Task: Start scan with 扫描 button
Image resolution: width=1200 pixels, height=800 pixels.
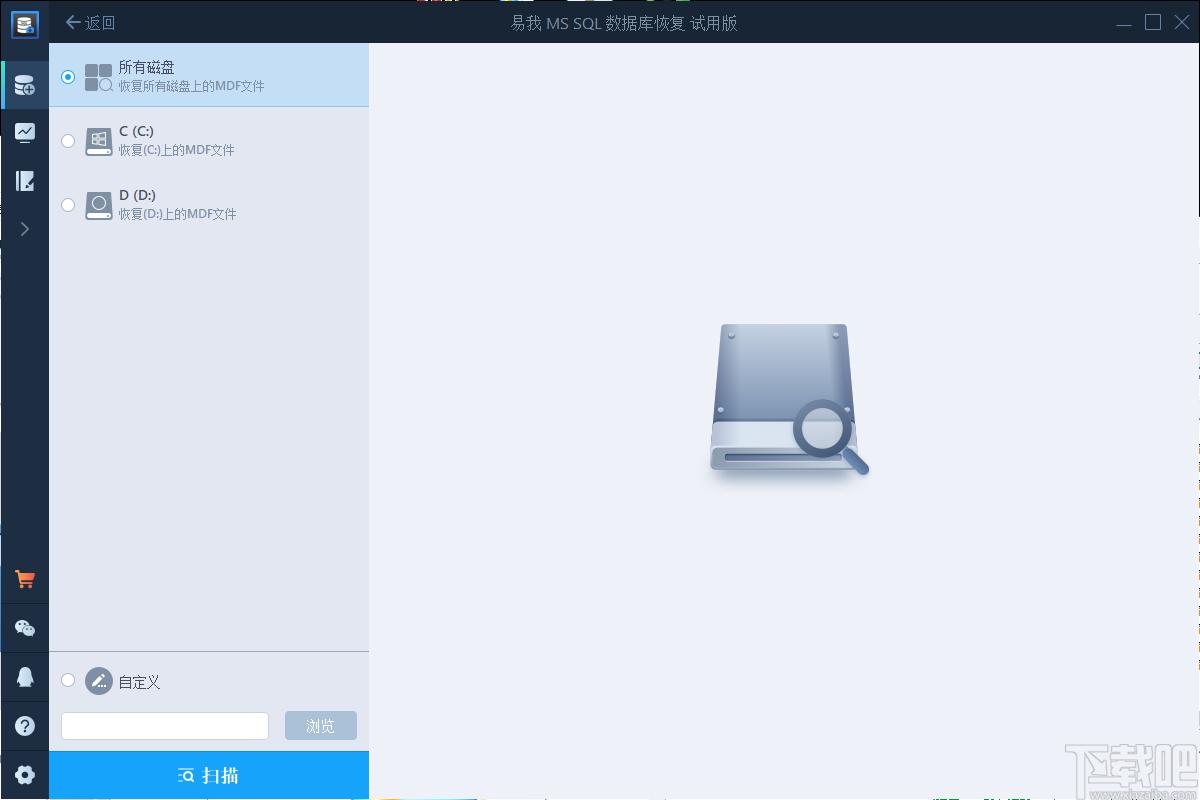Action: coord(209,775)
